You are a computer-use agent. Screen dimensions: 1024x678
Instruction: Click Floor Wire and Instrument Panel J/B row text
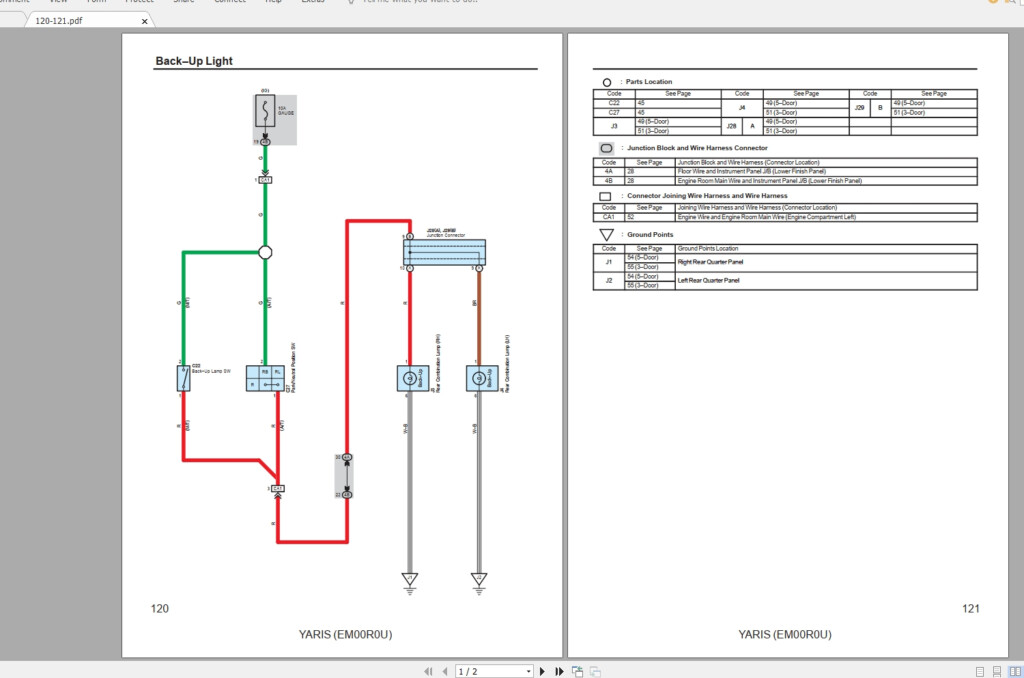coord(751,171)
